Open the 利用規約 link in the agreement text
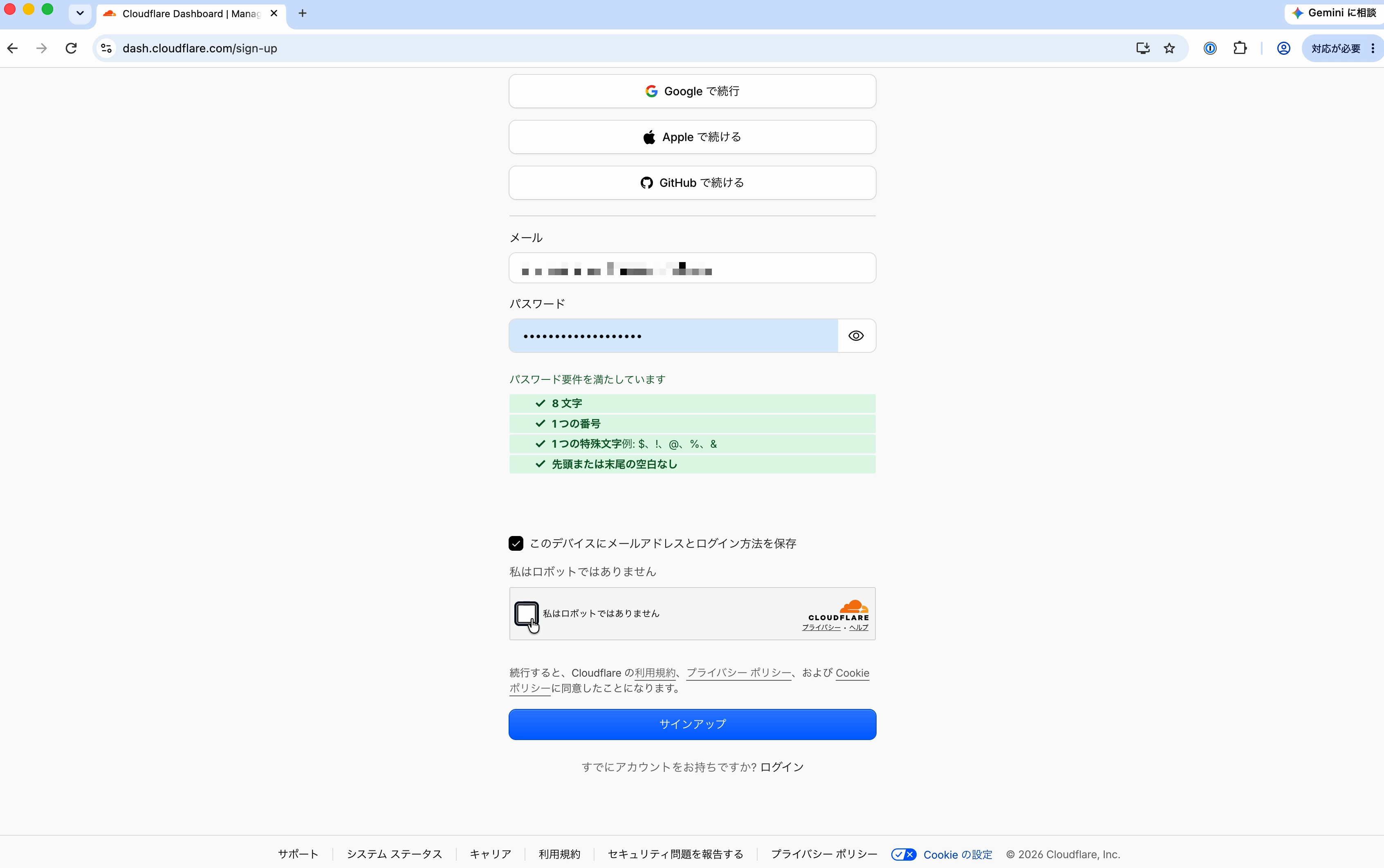 (655, 673)
